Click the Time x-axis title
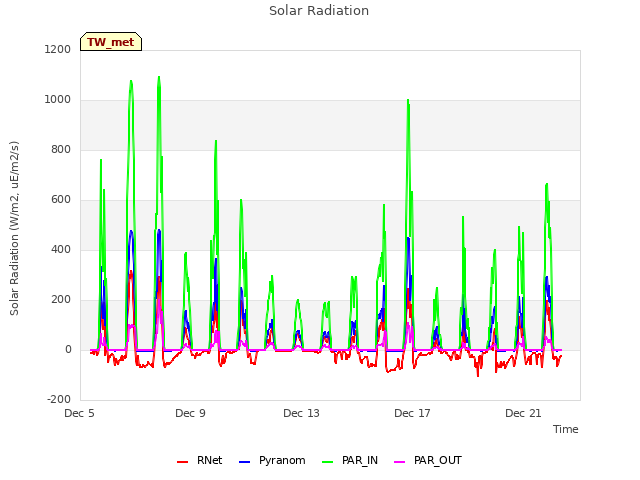 pos(565,429)
